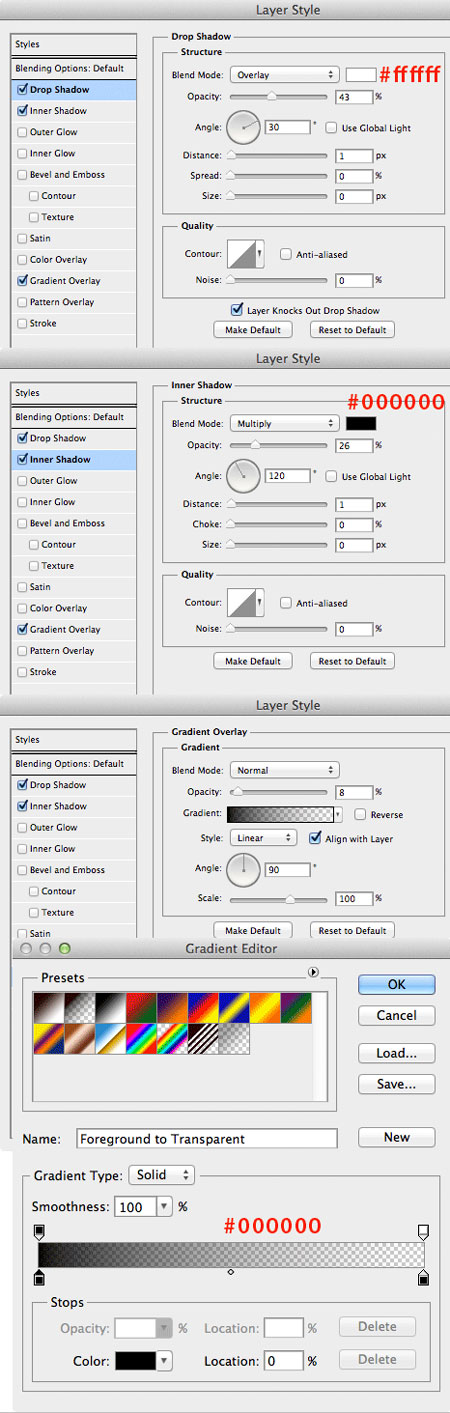The width and height of the screenshot is (450, 1413).
Task: Open the Linear style dropdown
Action: click(264, 838)
